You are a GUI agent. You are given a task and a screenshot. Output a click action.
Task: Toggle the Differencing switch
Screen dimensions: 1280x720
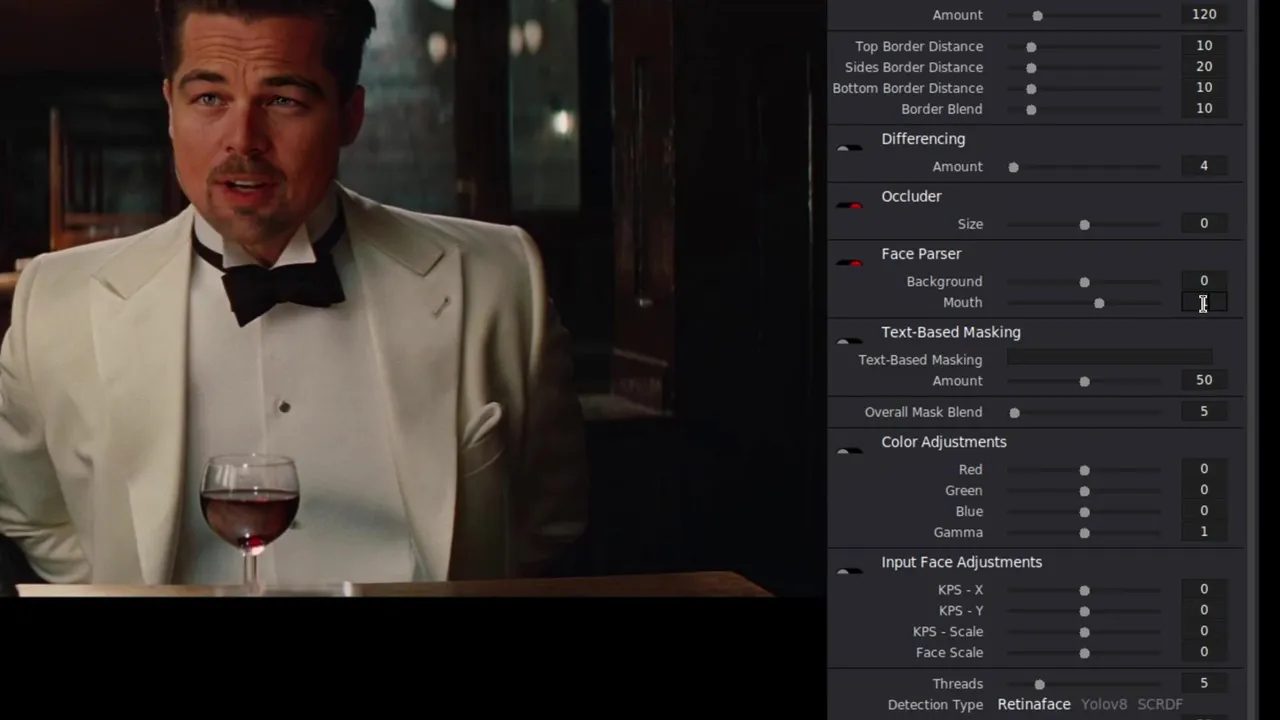click(849, 148)
